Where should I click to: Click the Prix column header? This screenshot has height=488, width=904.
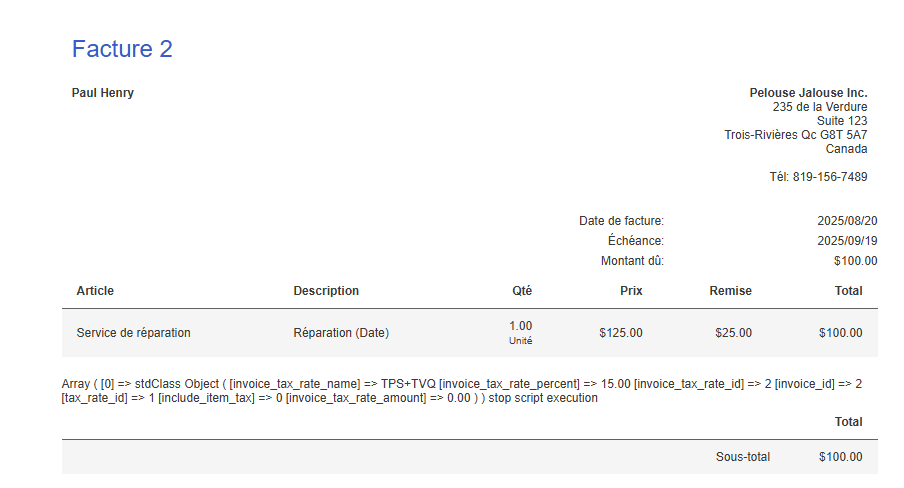(x=631, y=291)
